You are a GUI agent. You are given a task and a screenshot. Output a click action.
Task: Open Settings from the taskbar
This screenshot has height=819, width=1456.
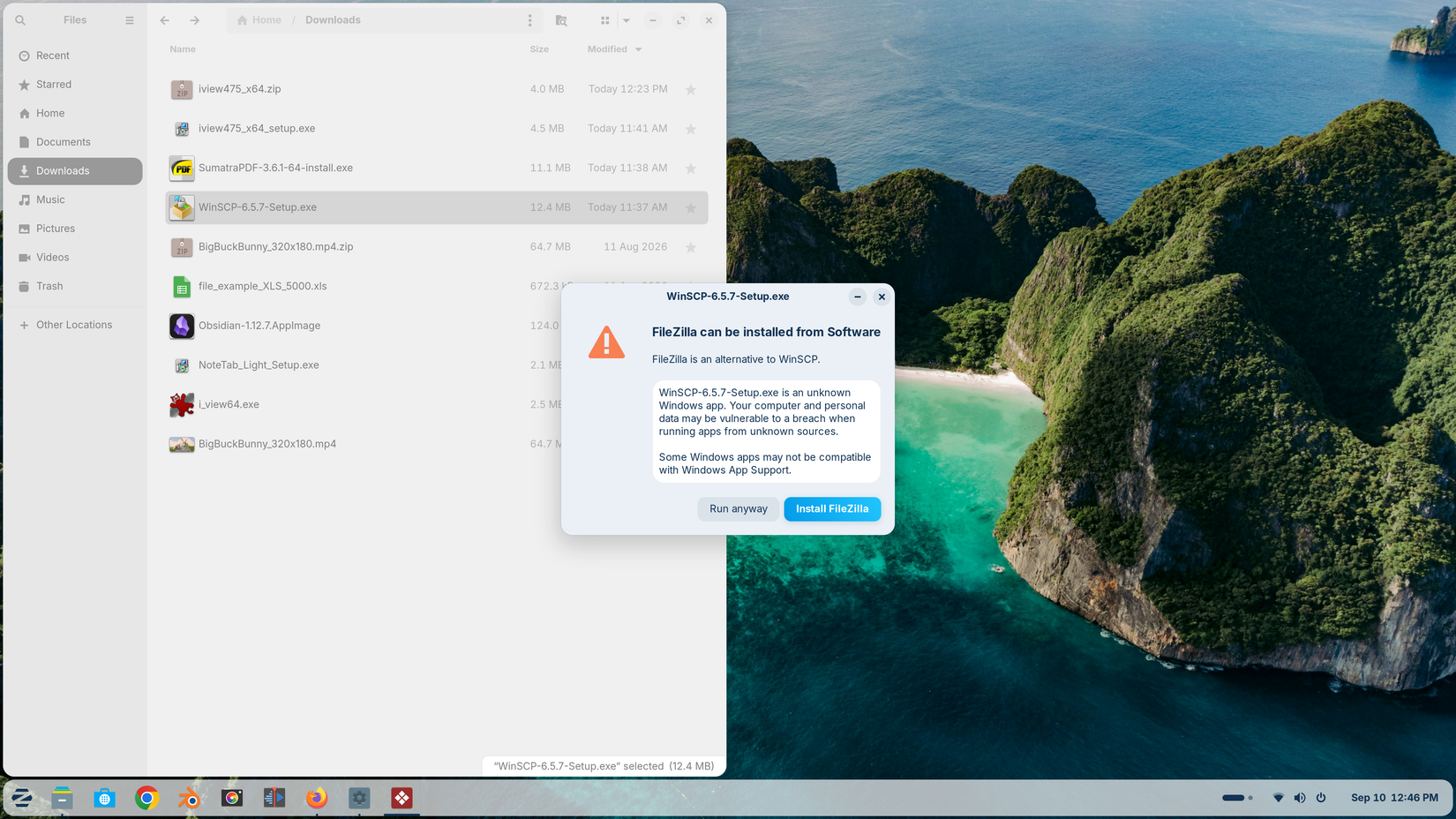[359, 799]
